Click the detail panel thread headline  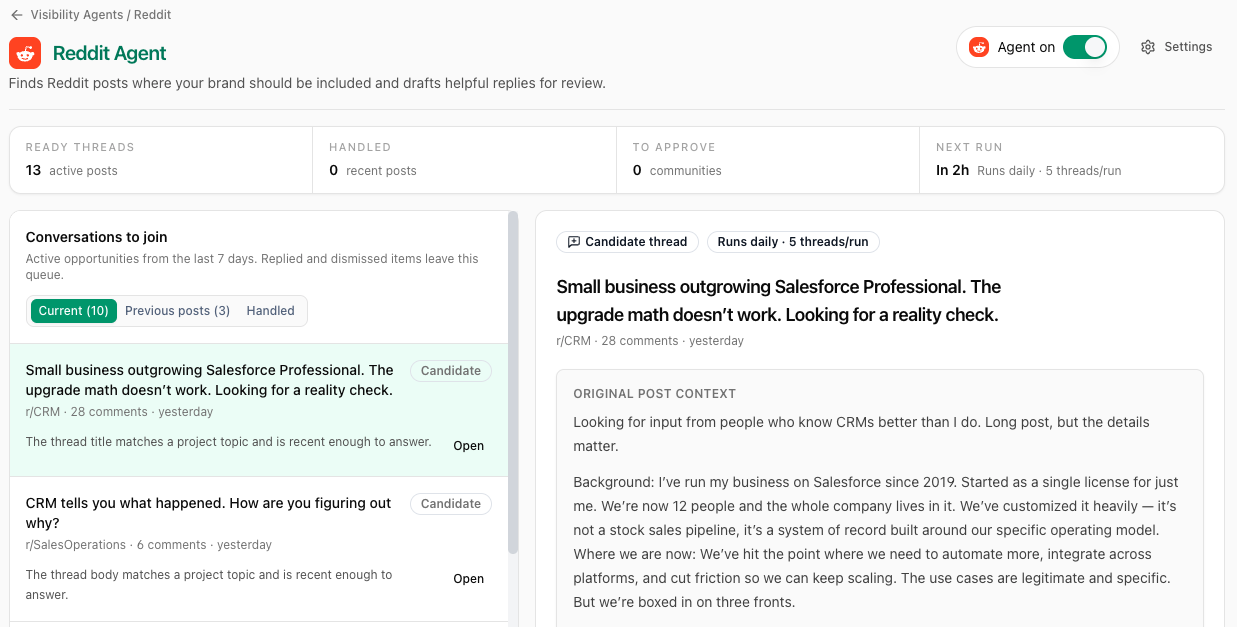[778, 301]
